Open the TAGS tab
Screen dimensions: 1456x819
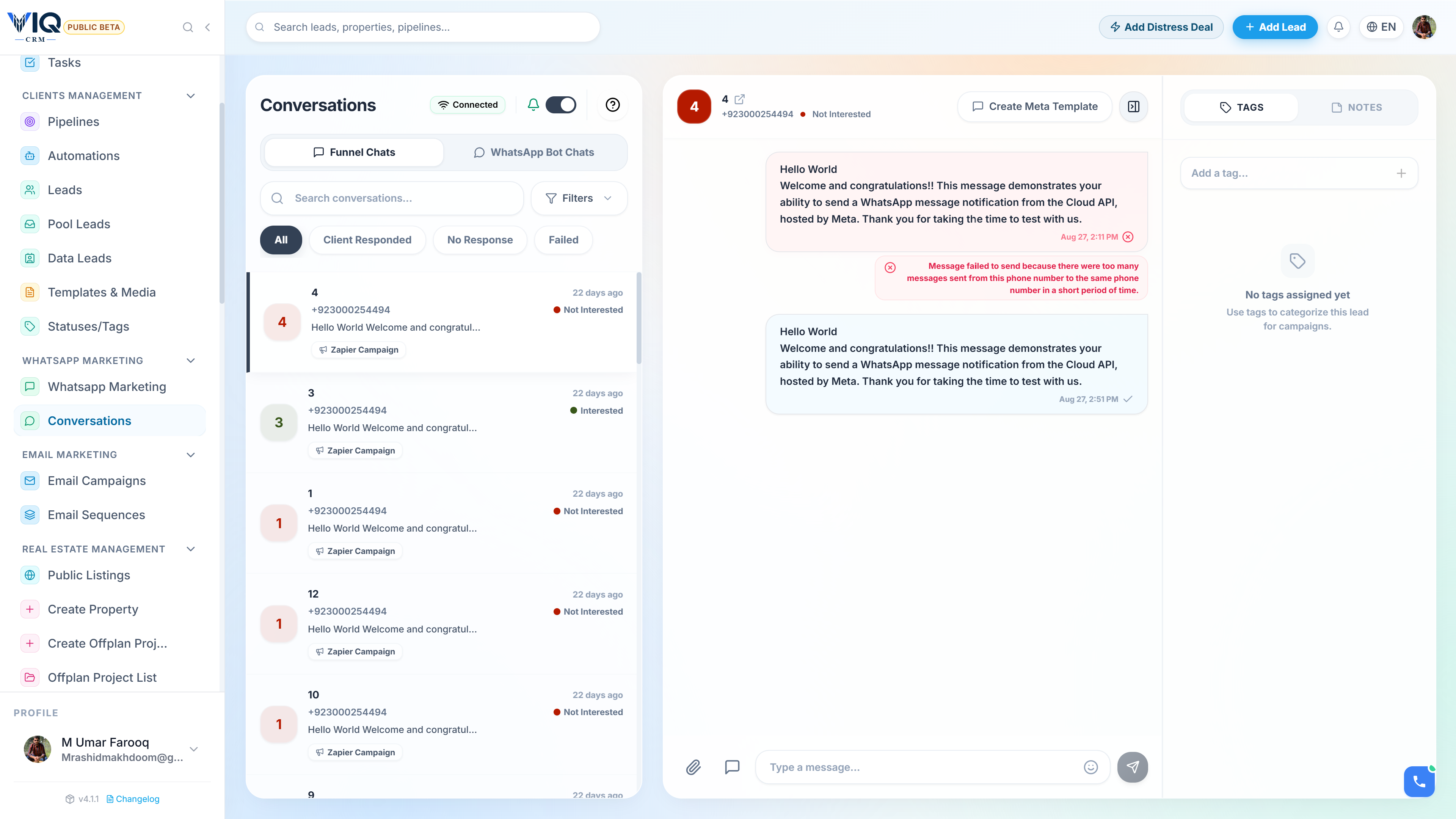(1241, 107)
